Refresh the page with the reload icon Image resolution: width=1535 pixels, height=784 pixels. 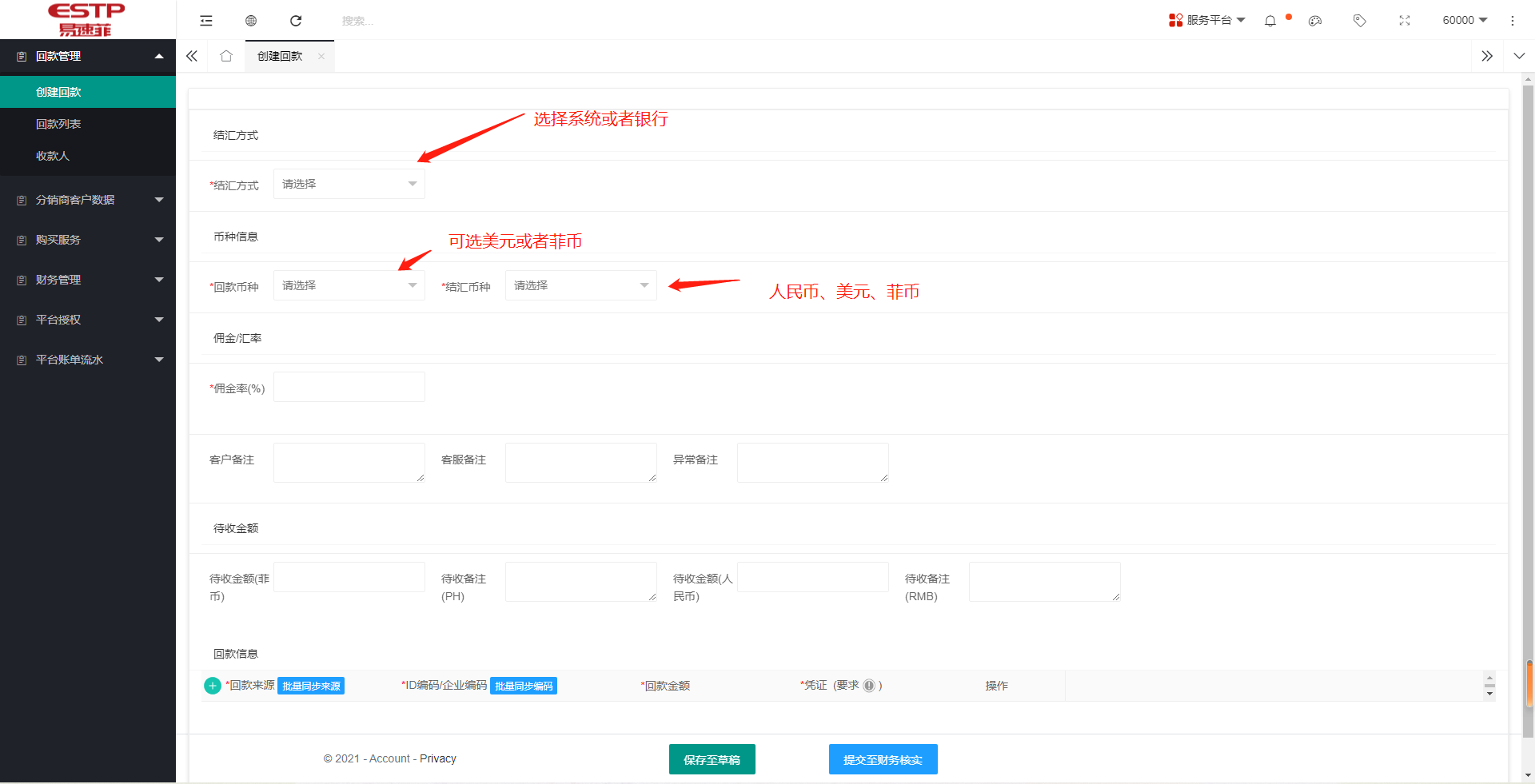pyautogui.click(x=296, y=21)
